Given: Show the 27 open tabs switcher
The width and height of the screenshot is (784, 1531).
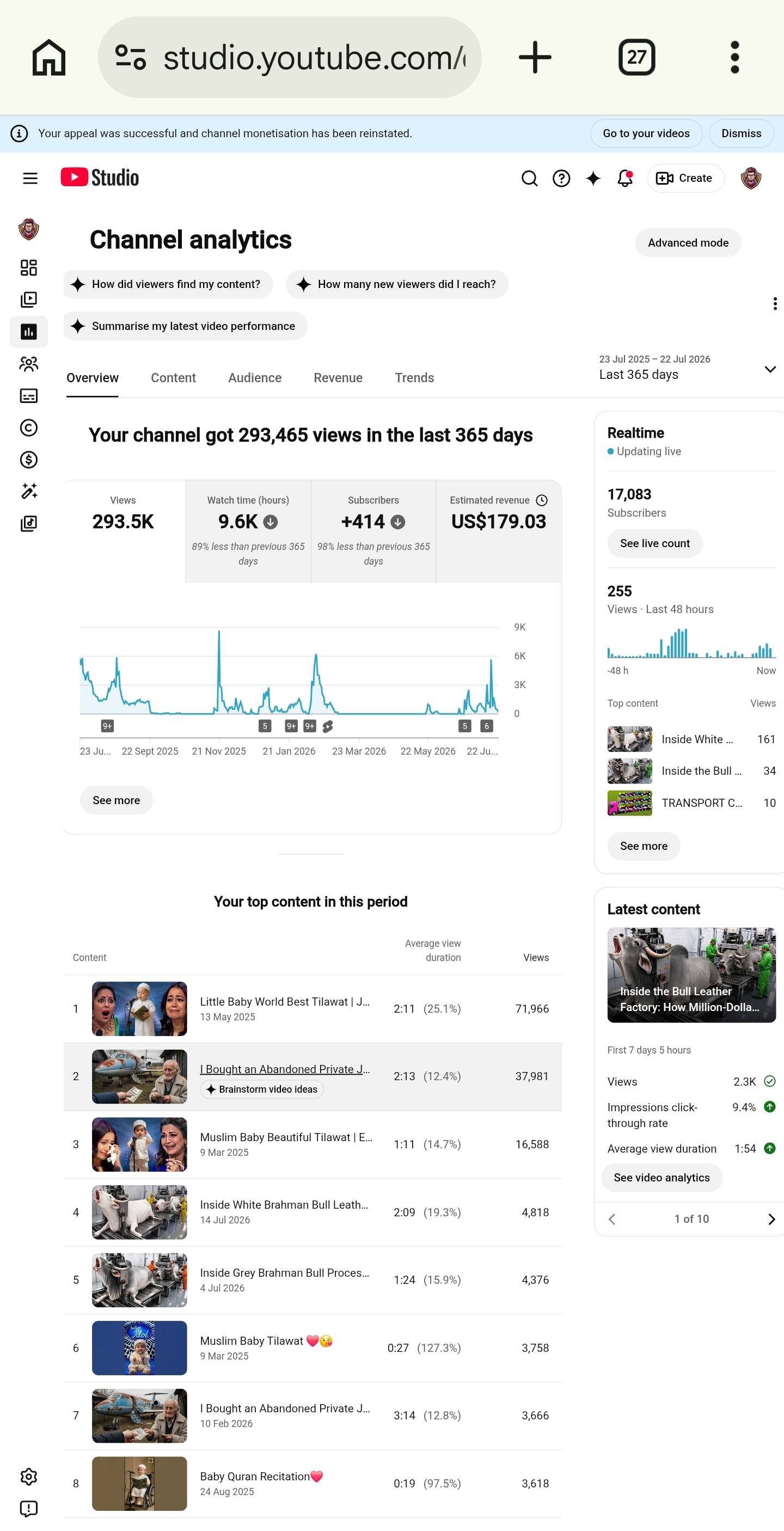Looking at the screenshot, I should (636, 58).
